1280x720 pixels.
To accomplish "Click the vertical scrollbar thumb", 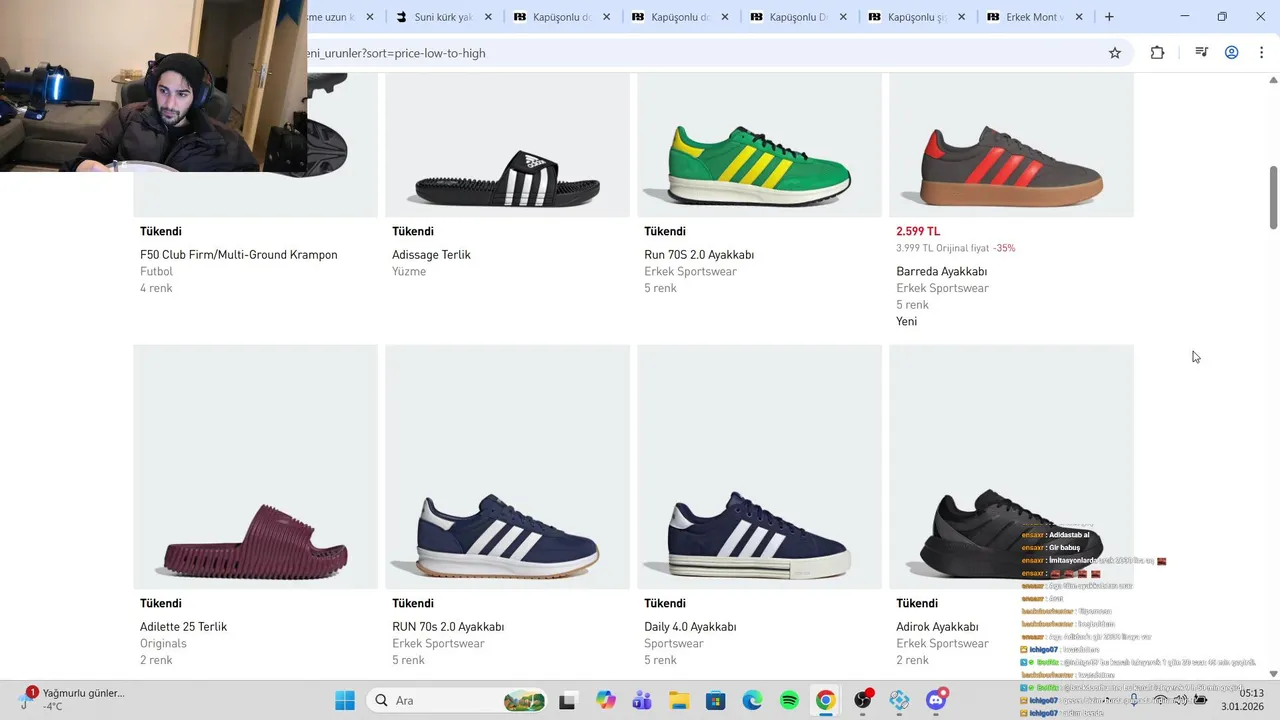I will click(x=1273, y=197).
